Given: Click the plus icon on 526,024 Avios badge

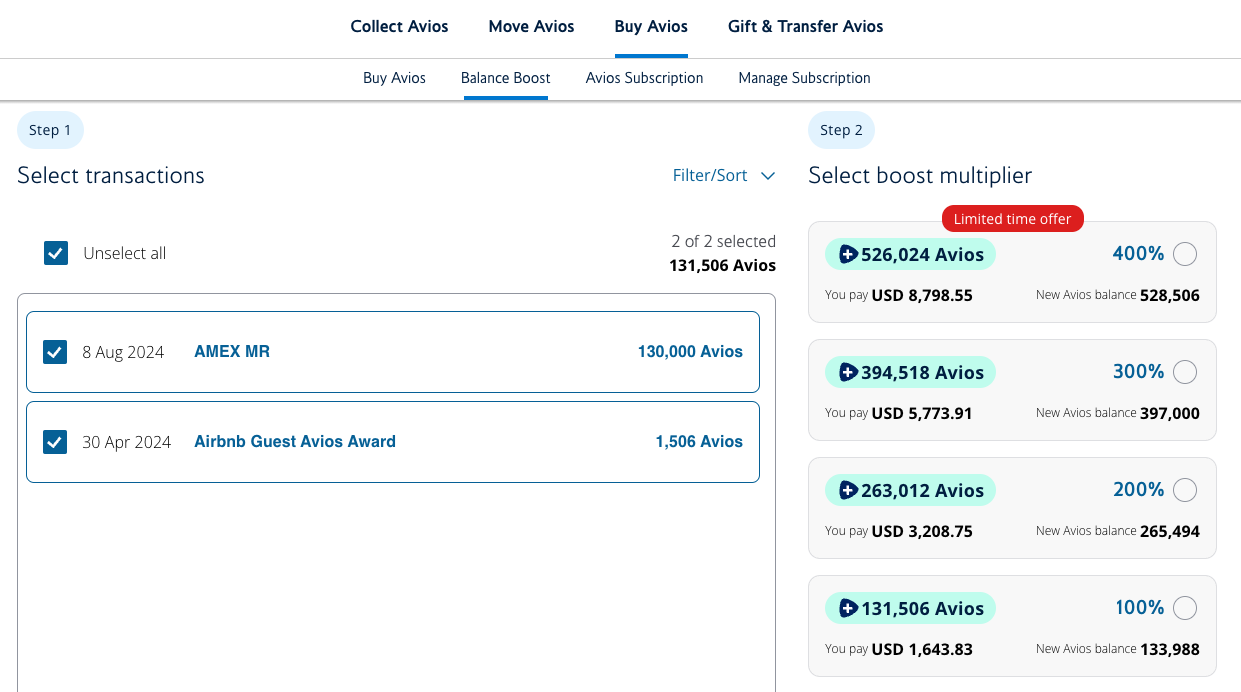Looking at the screenshot, I should pos(848,254).
